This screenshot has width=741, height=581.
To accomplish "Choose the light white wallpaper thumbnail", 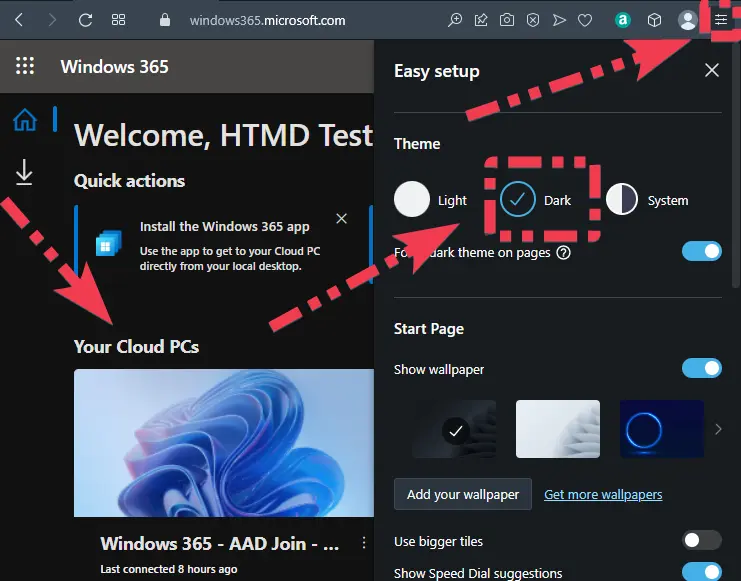I will (x=558, y=429).
